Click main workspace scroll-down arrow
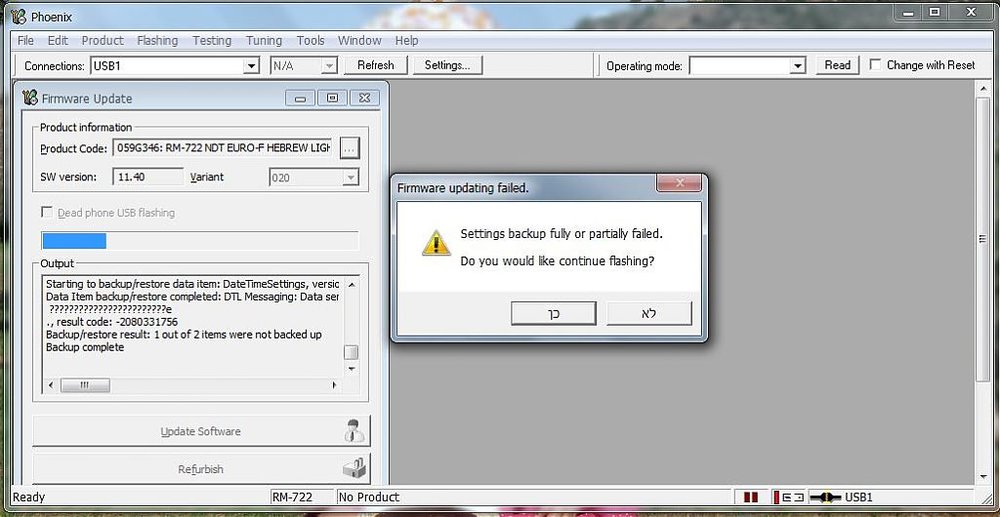 pyautogui.click(x=983, y=476)
